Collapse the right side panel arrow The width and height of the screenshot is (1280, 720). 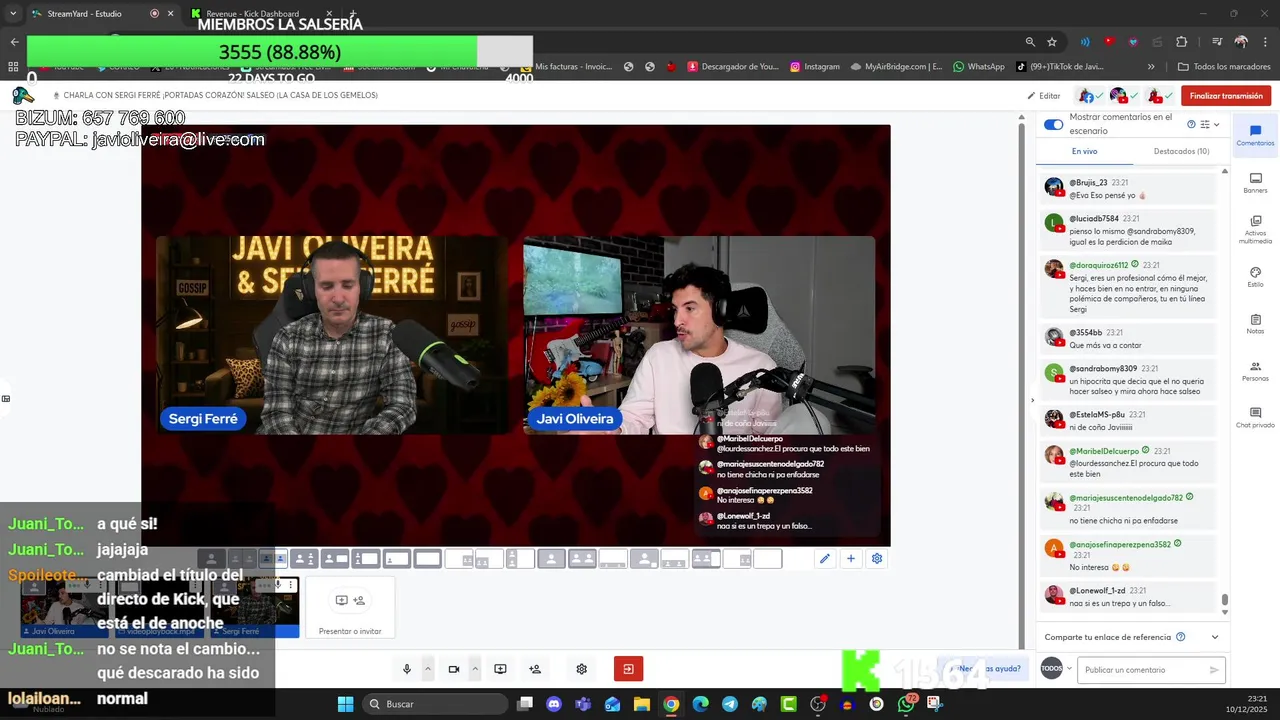coord(1033,400)
